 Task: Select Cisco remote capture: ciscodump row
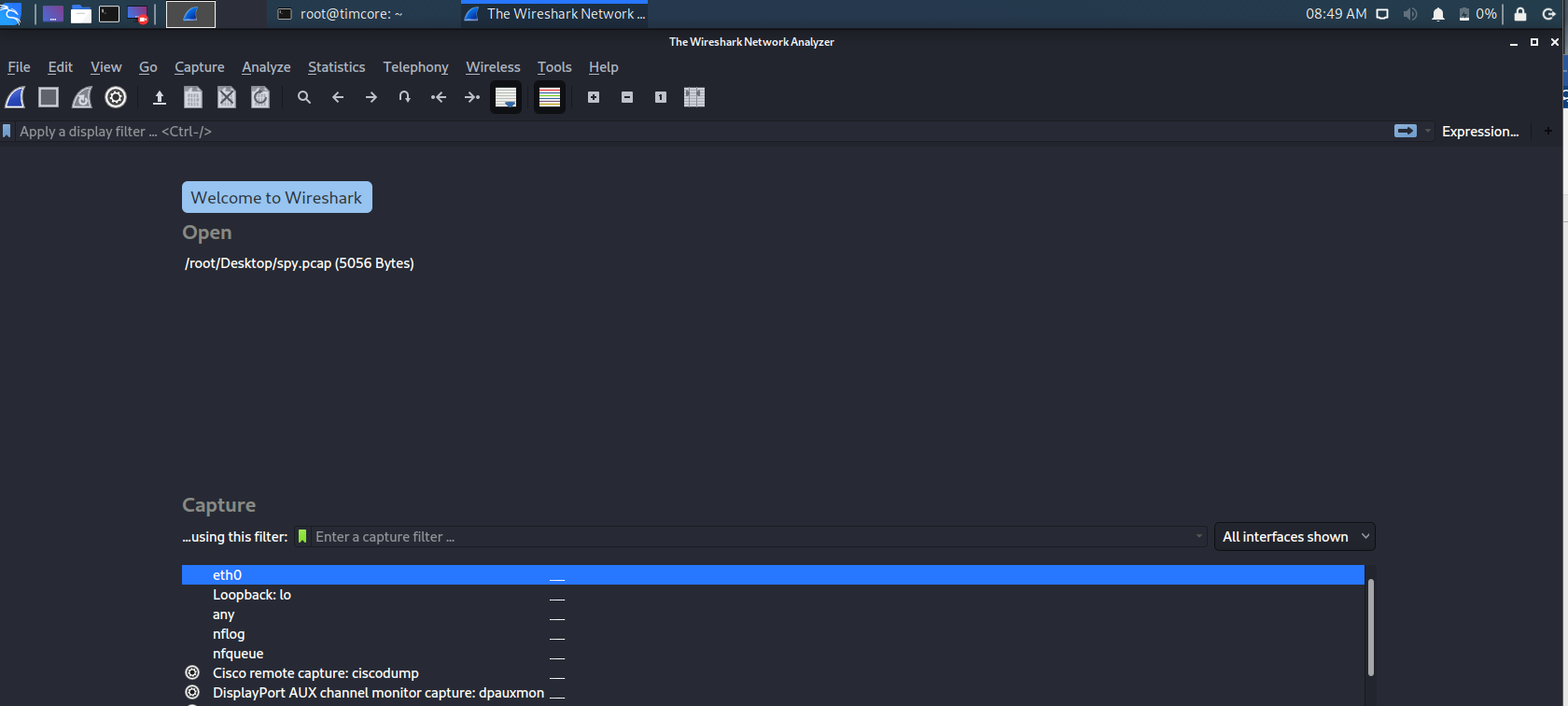[773, 673]
